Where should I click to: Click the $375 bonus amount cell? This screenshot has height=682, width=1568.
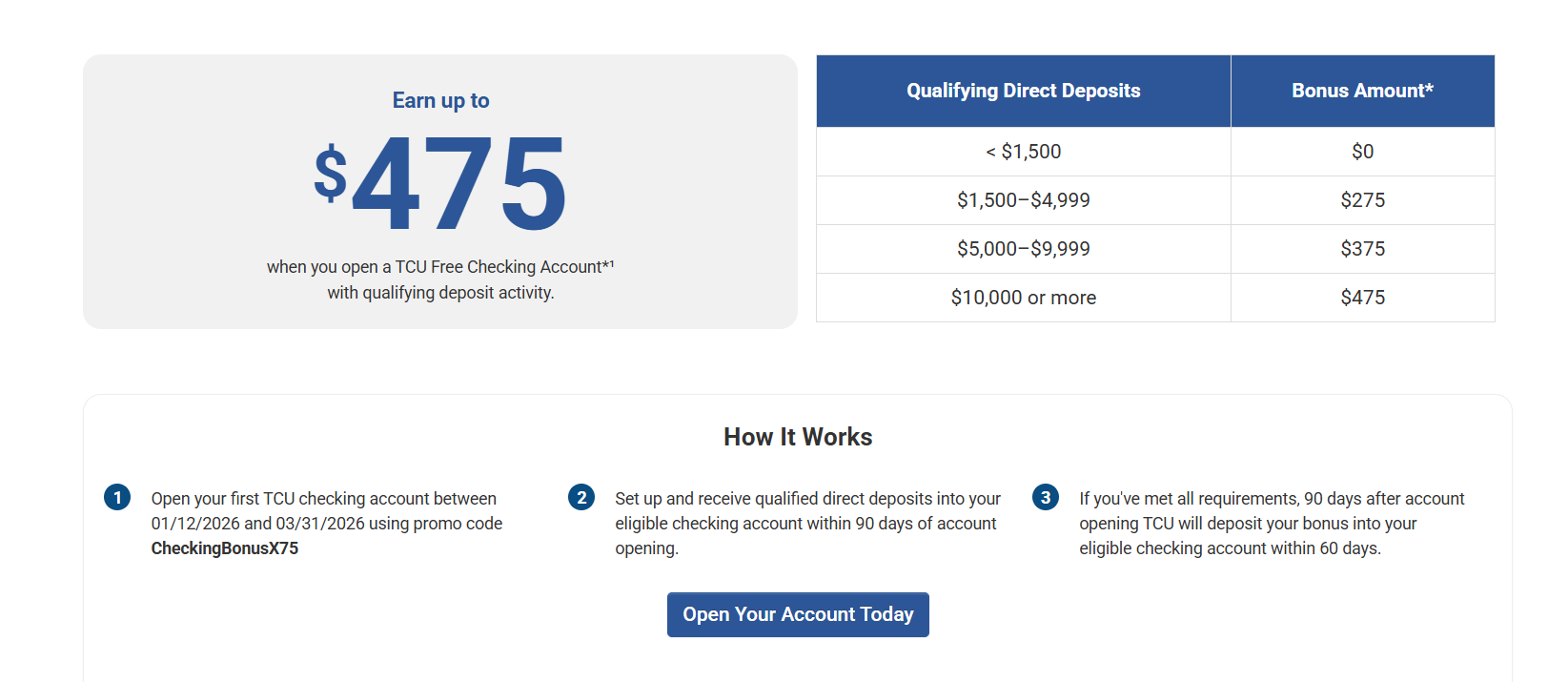[x=1362, y=249]
